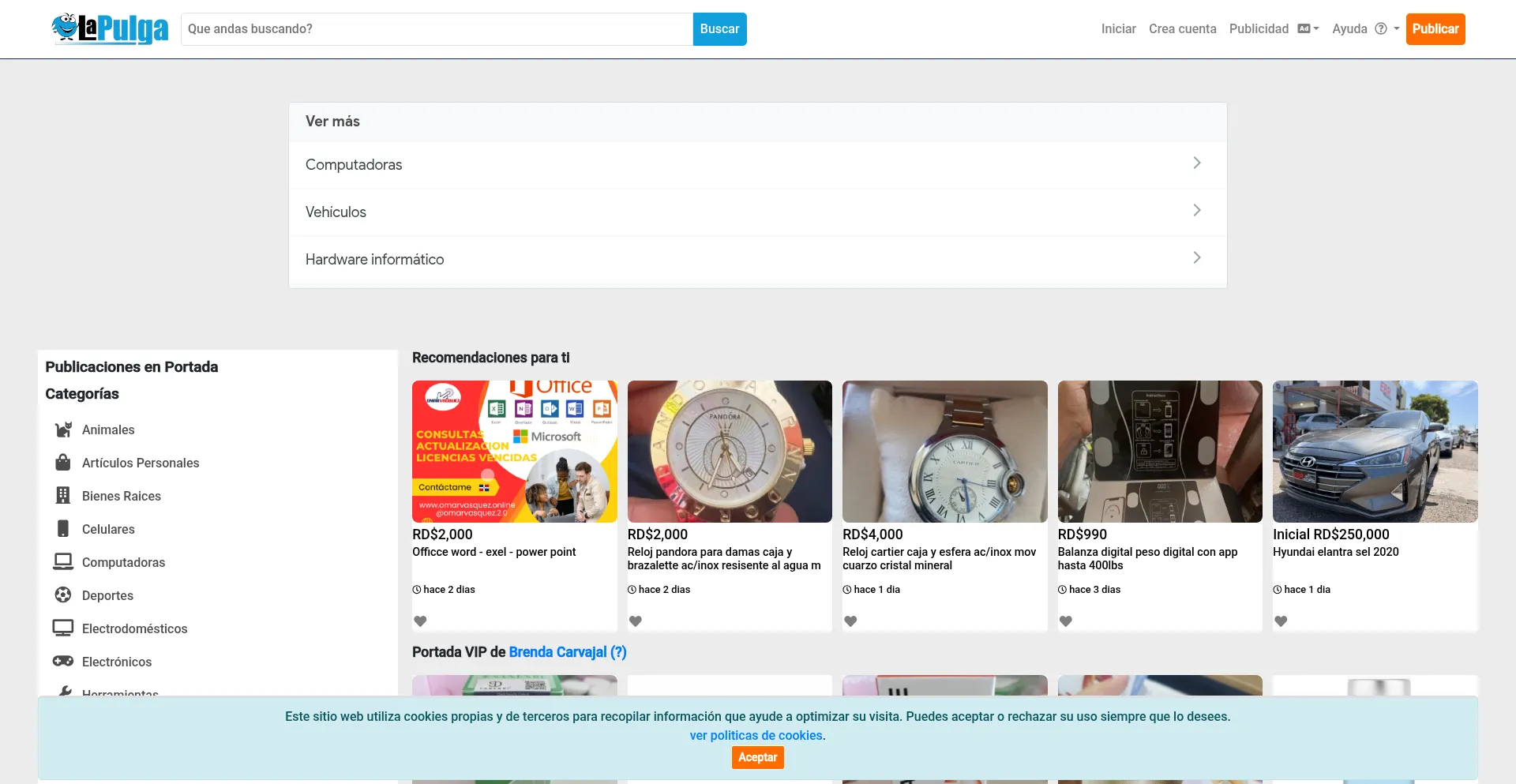Viewport: 1516px width, 784px height.
Task: Click the Que andas buscando search field
Action: pyautogui.click(x=437, y=29)
